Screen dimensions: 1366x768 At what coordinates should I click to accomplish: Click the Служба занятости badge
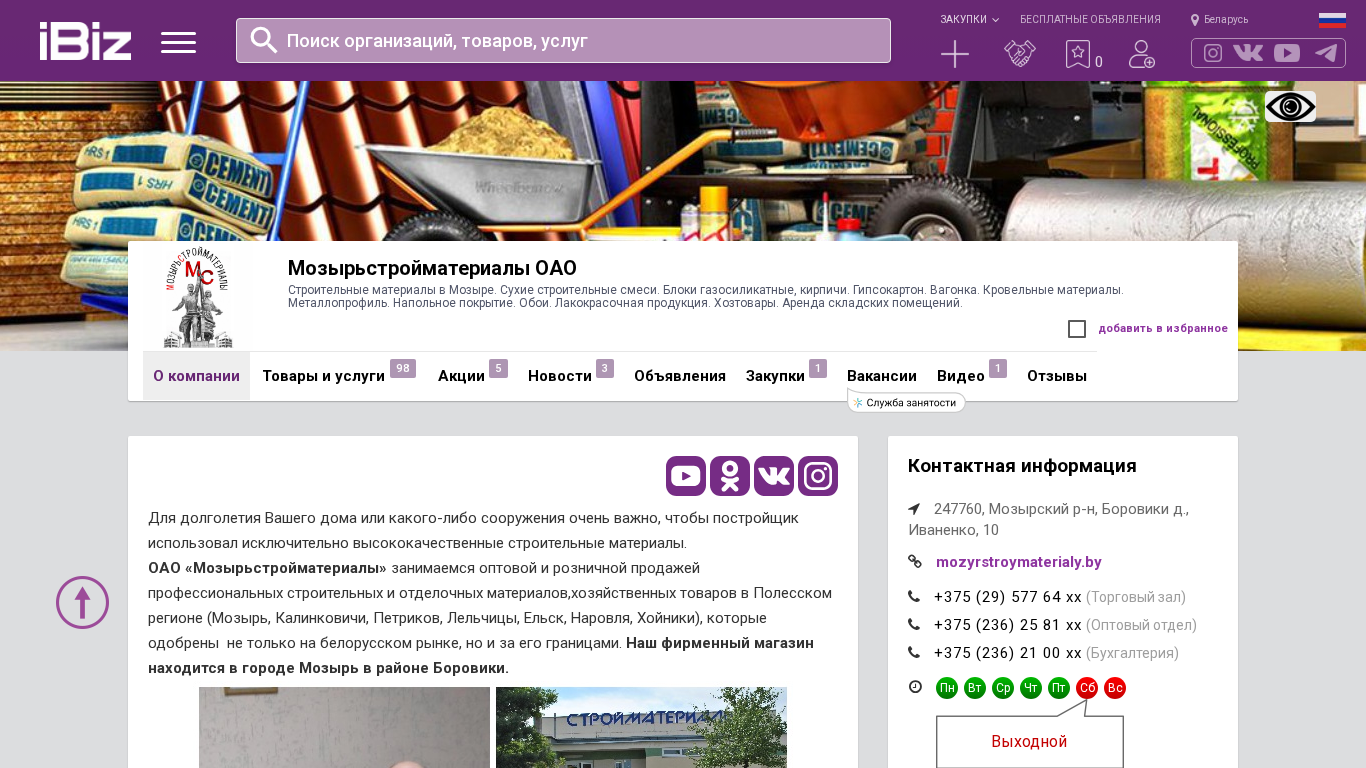pyautogui.click(x=906, y=402)
